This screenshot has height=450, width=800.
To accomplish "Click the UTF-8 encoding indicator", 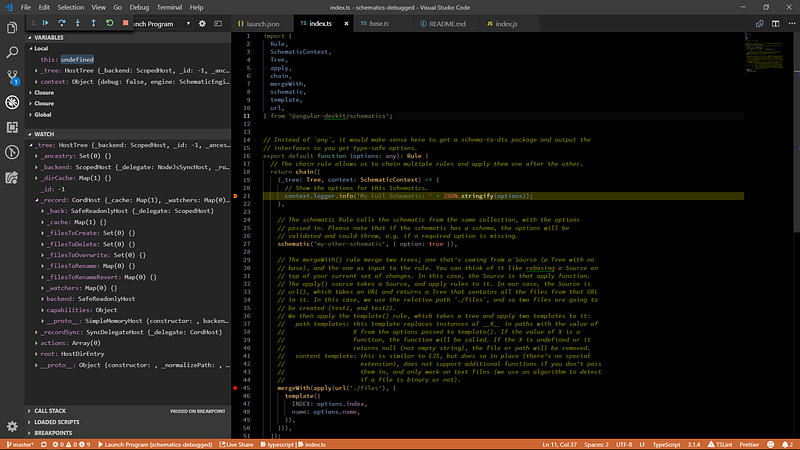I will [623, 444].
